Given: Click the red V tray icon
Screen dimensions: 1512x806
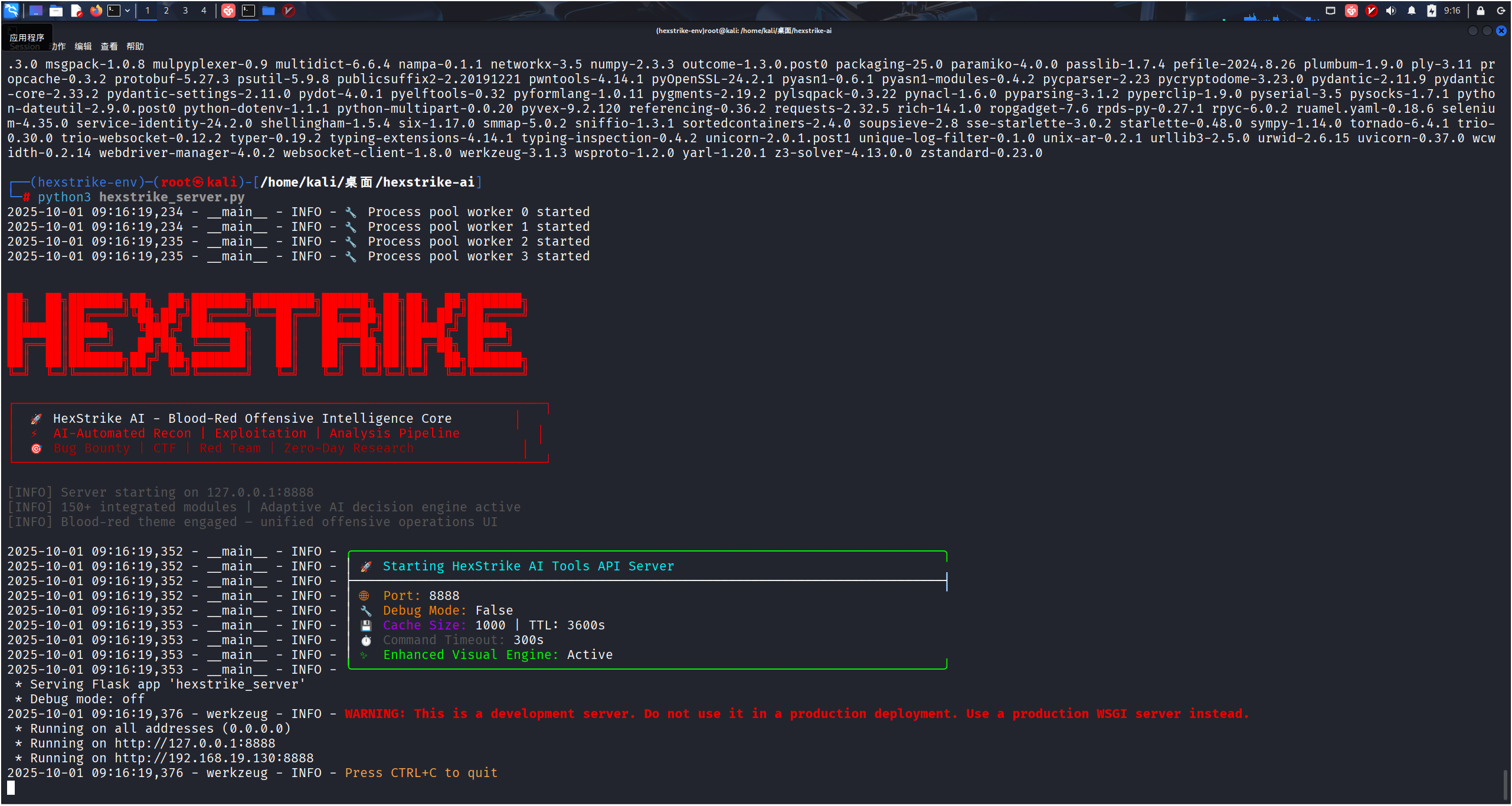Looking at the screenshot, I should [1371, 11].
